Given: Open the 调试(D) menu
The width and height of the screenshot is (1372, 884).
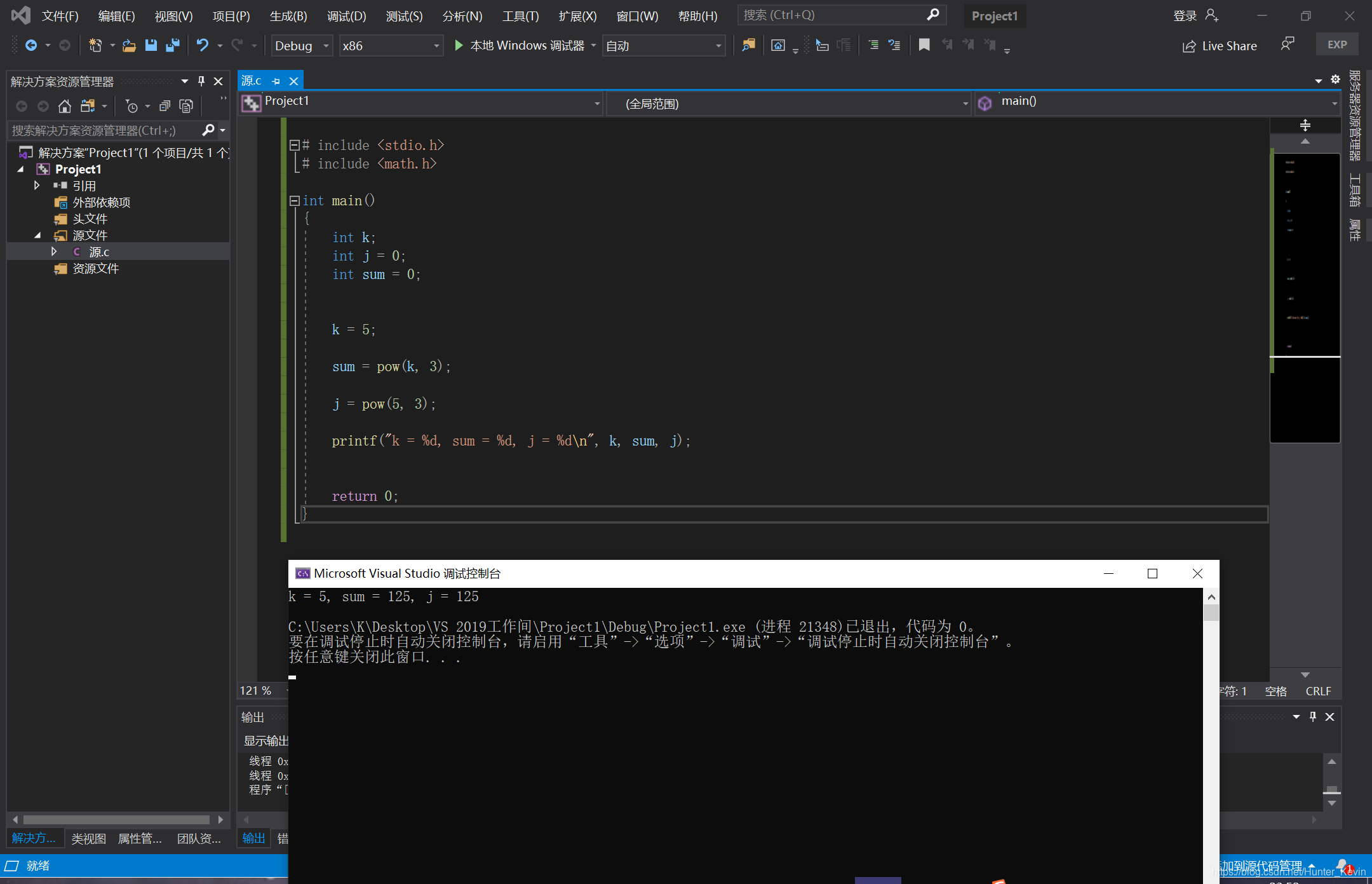Looking at the screenshot, I should [347, 16].
